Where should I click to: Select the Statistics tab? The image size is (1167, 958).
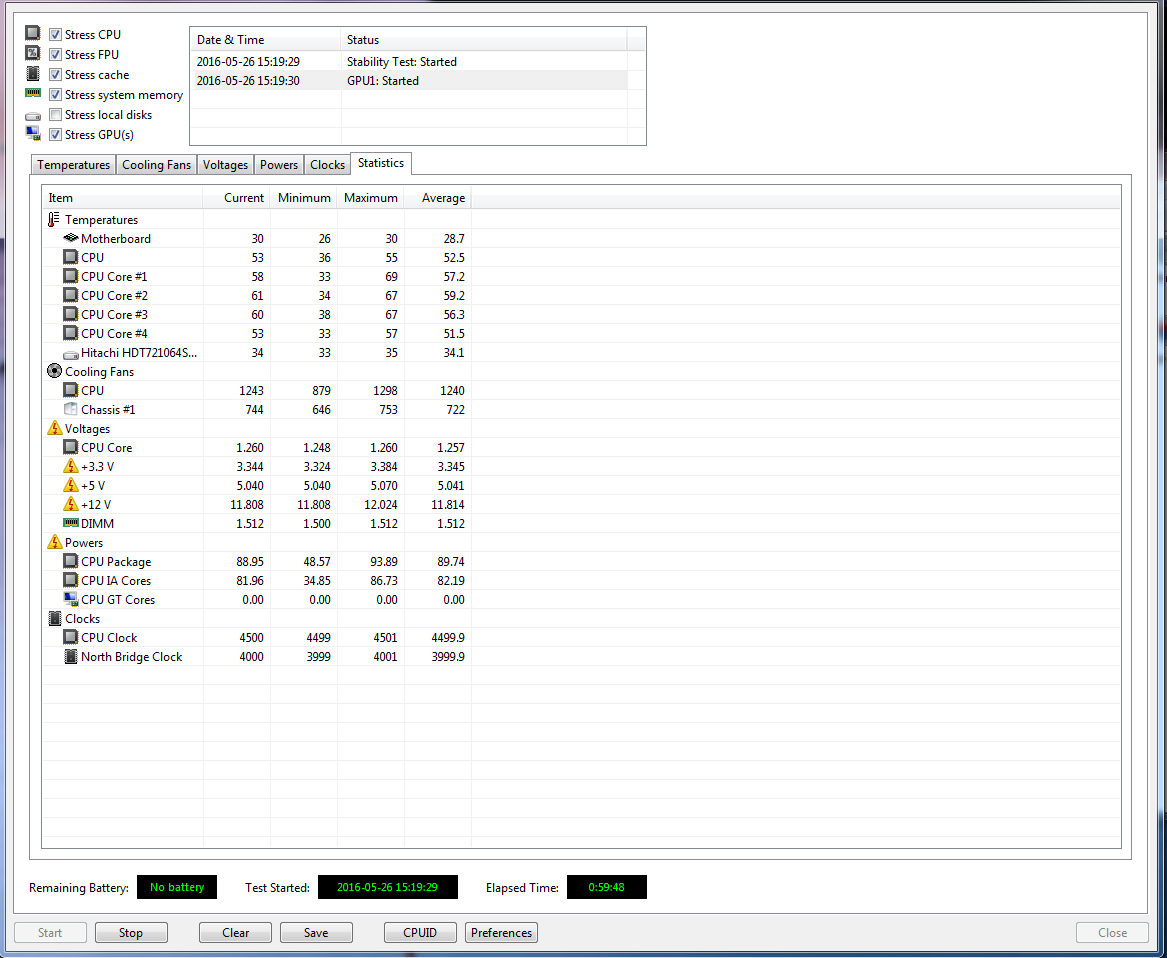381,163
